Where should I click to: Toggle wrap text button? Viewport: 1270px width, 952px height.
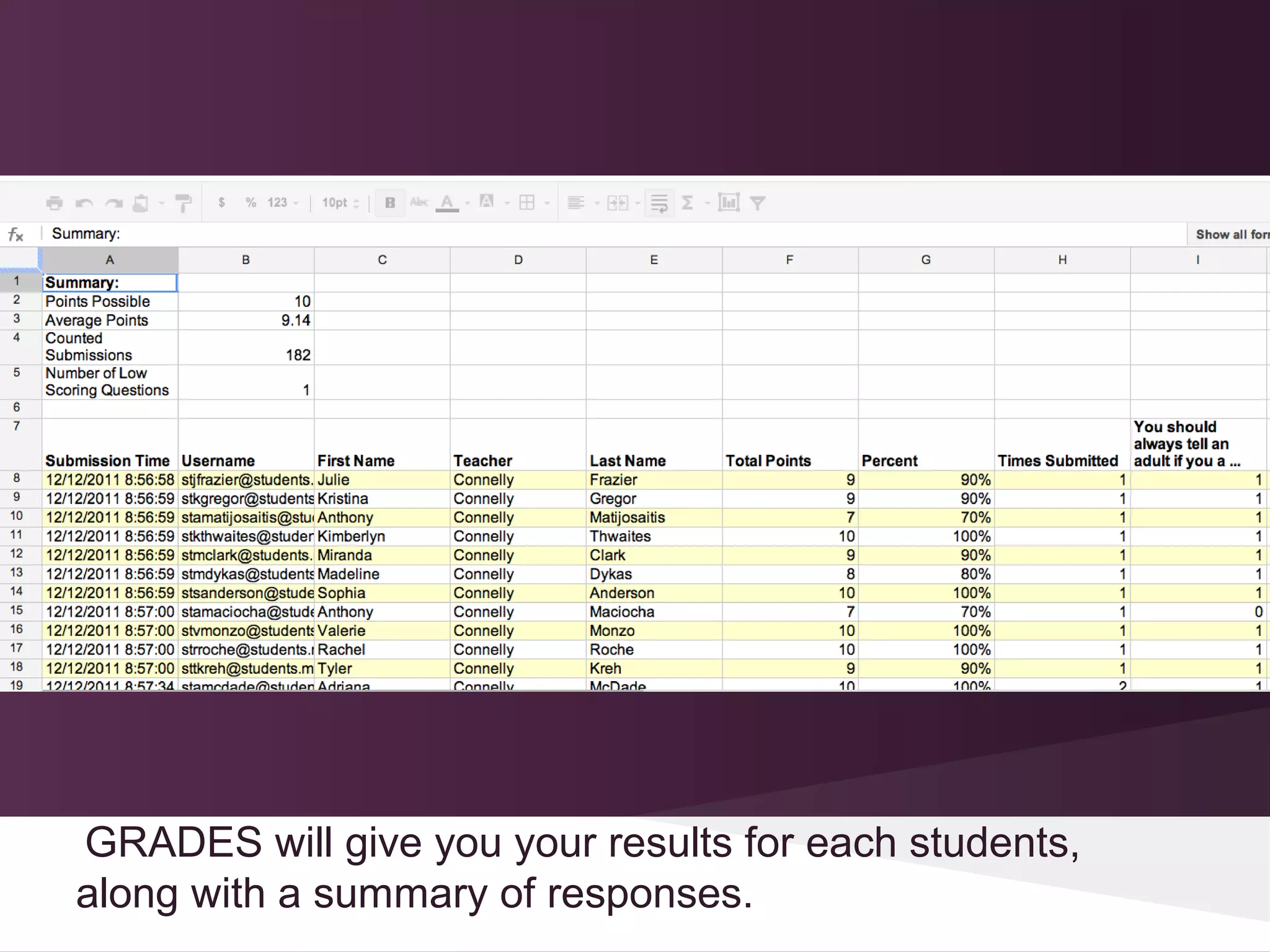pyautogui.click(x=659, y=203)
